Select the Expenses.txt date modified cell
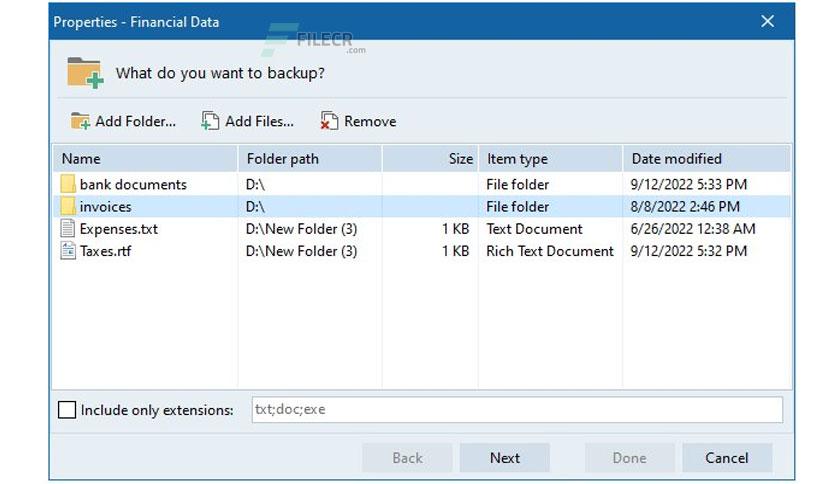 [x=693, y=229]
